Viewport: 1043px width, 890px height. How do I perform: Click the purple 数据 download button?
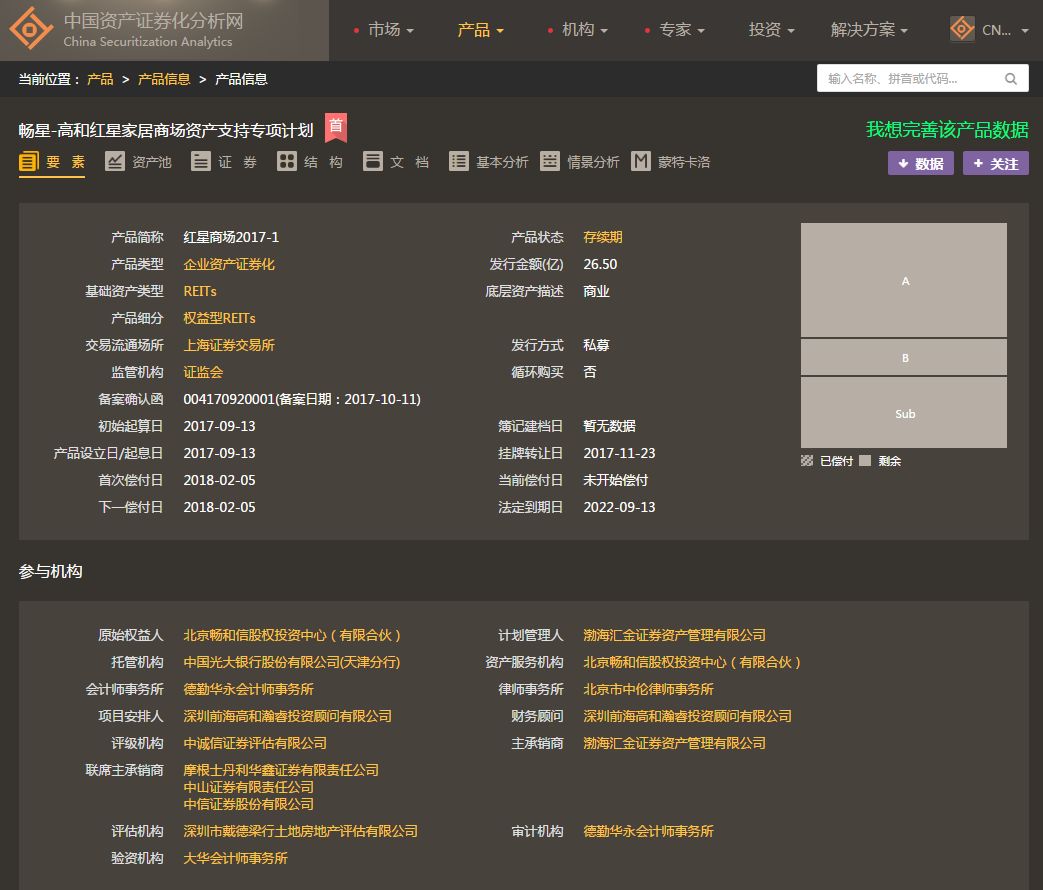pyautogui.click(x=921, y=164)
